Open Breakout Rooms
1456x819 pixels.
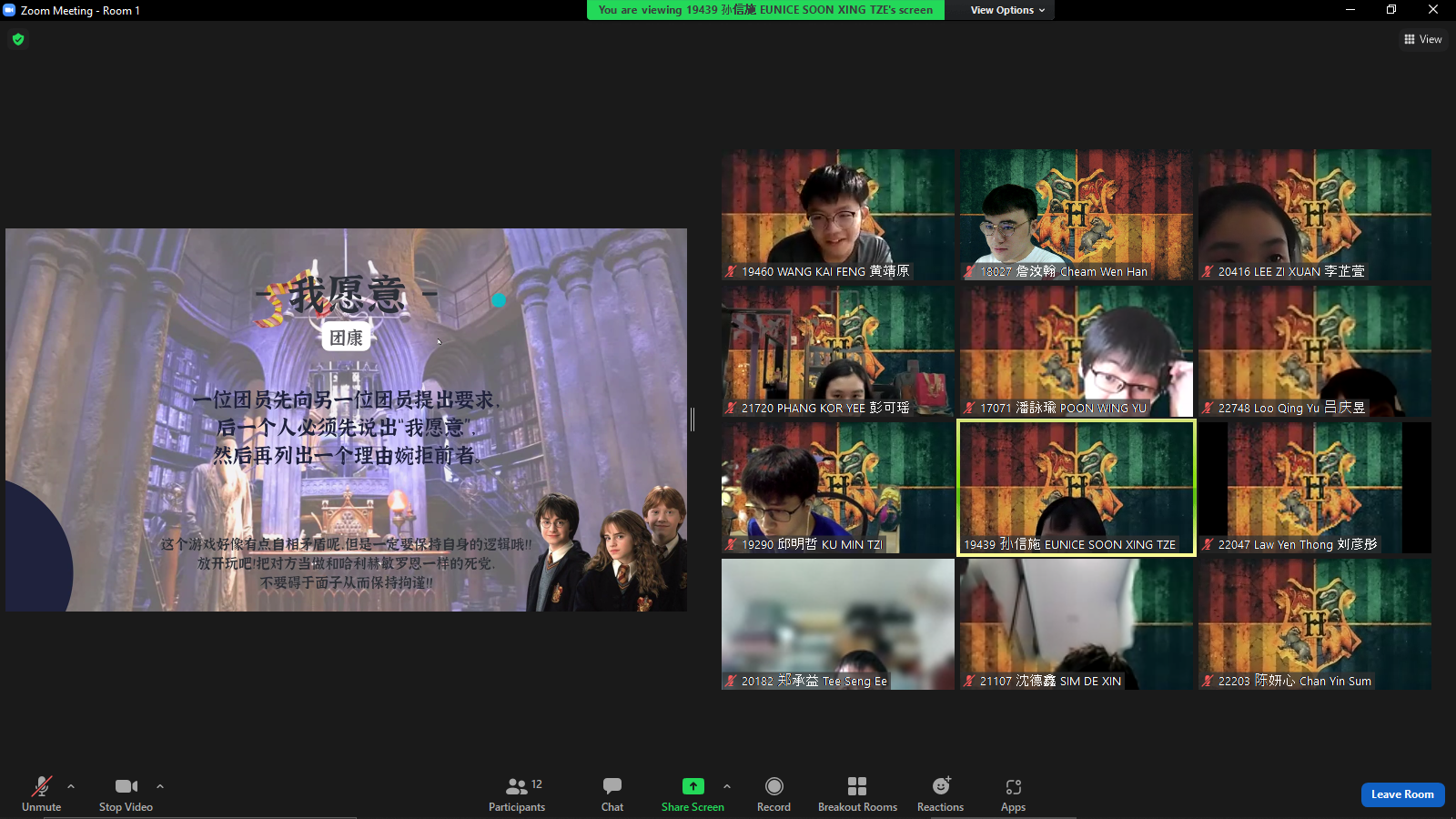(x=857, y=794)
